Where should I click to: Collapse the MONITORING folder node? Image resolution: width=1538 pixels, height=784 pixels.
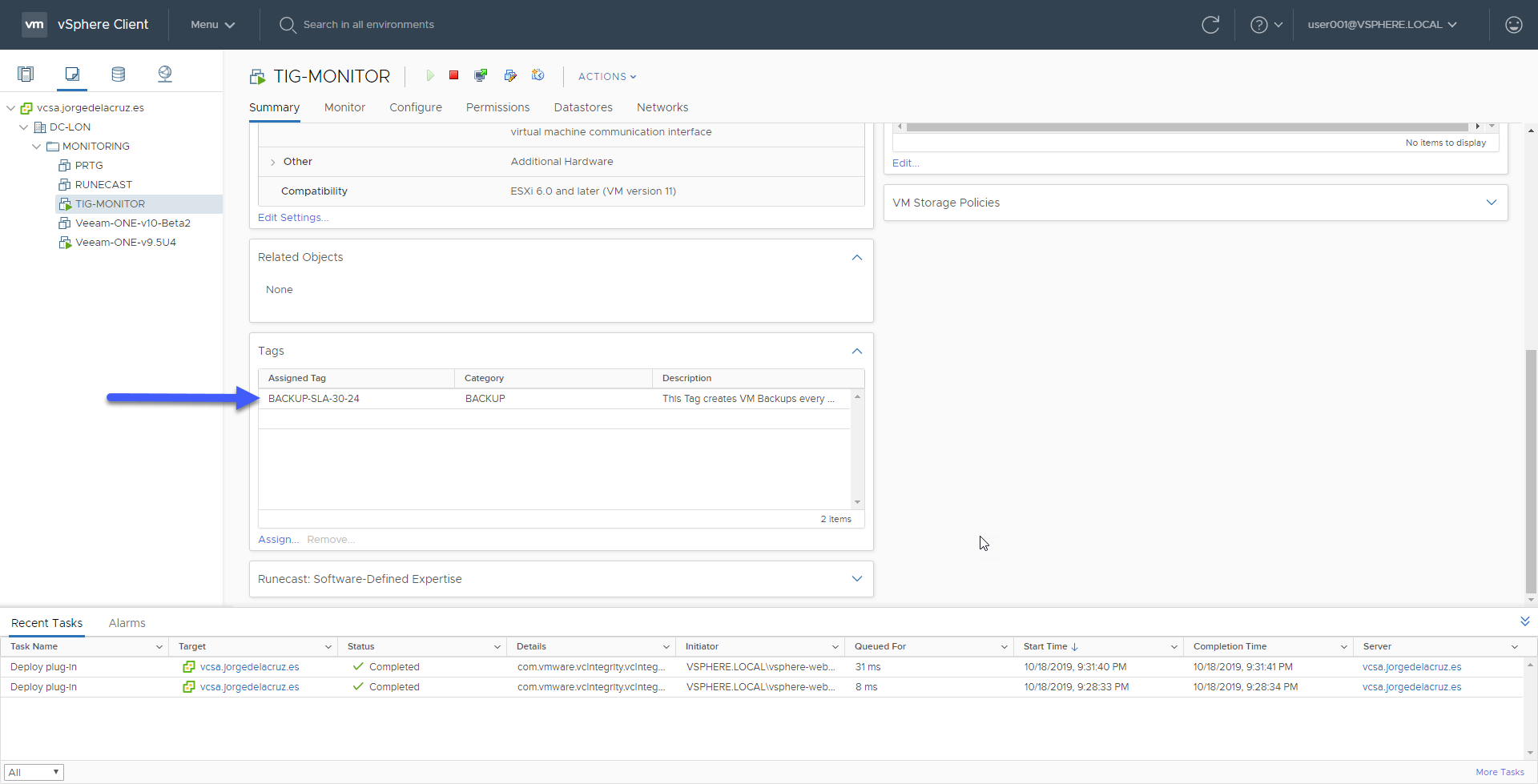click(x=37, y=147)
